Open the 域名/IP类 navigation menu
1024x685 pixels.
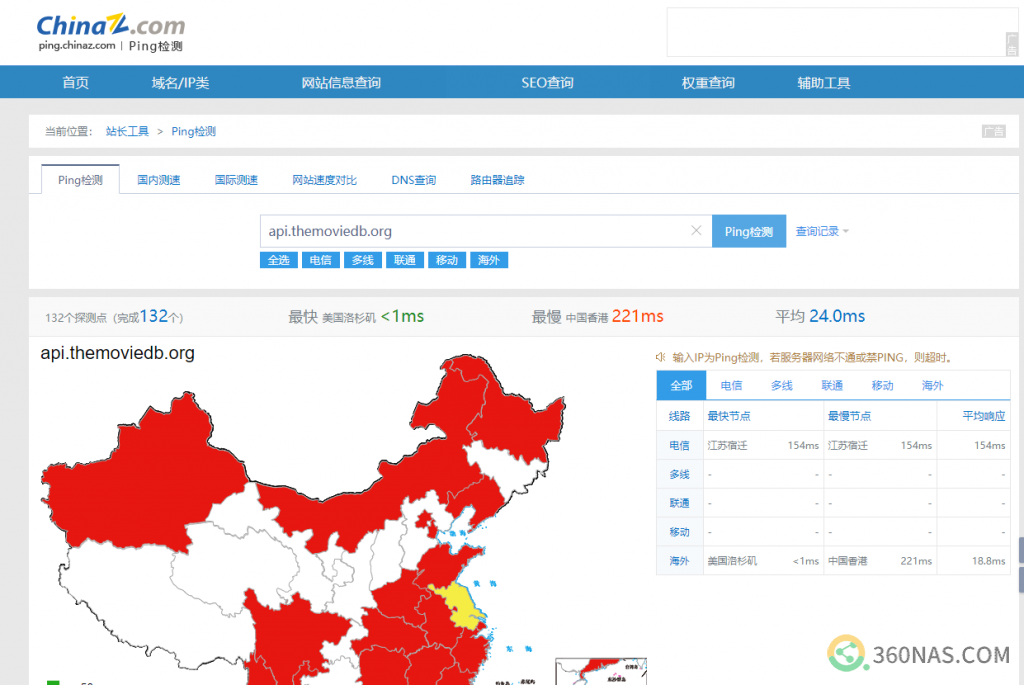pos(180,83)
